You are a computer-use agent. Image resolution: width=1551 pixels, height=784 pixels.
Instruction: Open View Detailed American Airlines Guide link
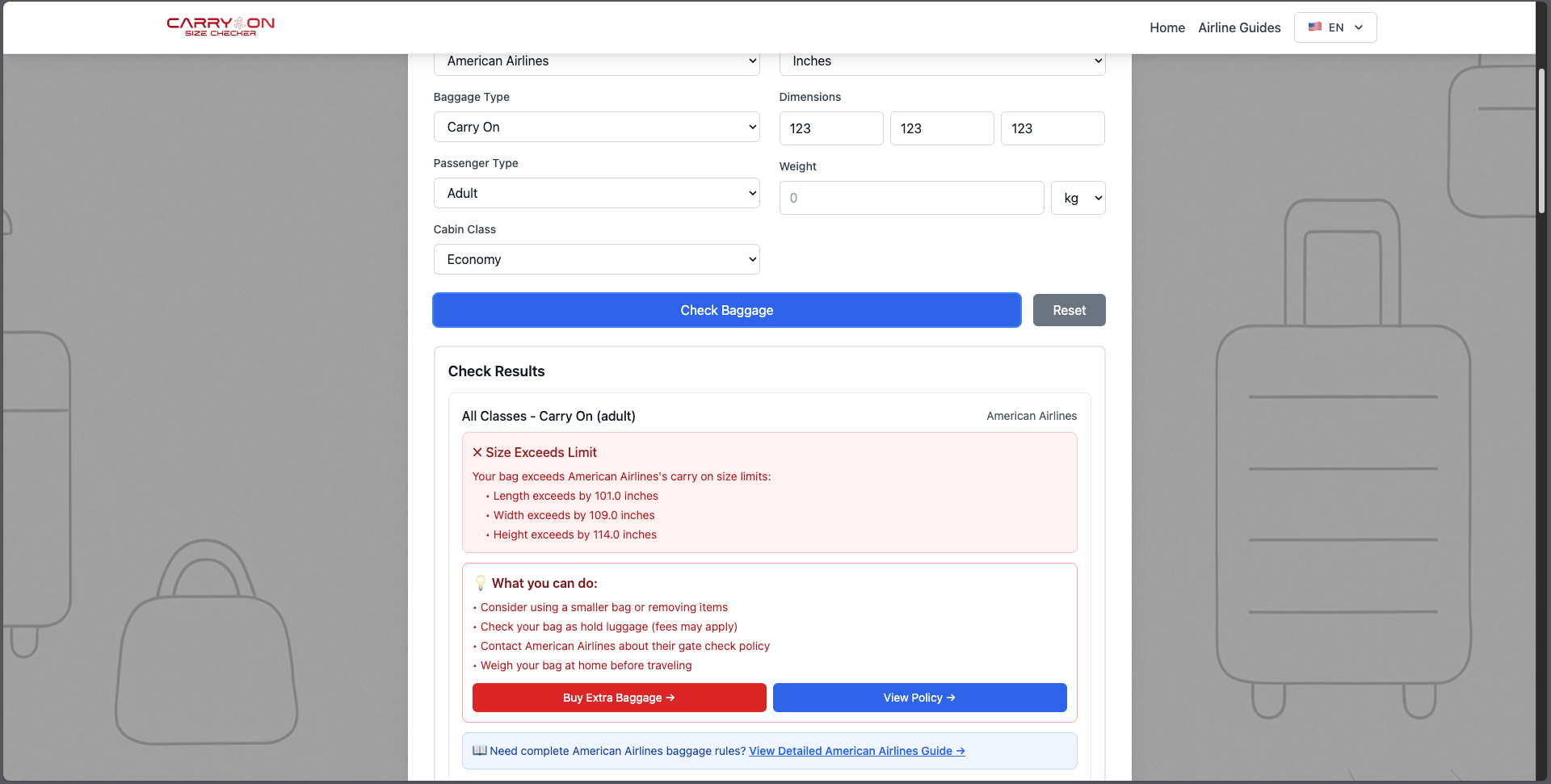(x=856, y=751)
